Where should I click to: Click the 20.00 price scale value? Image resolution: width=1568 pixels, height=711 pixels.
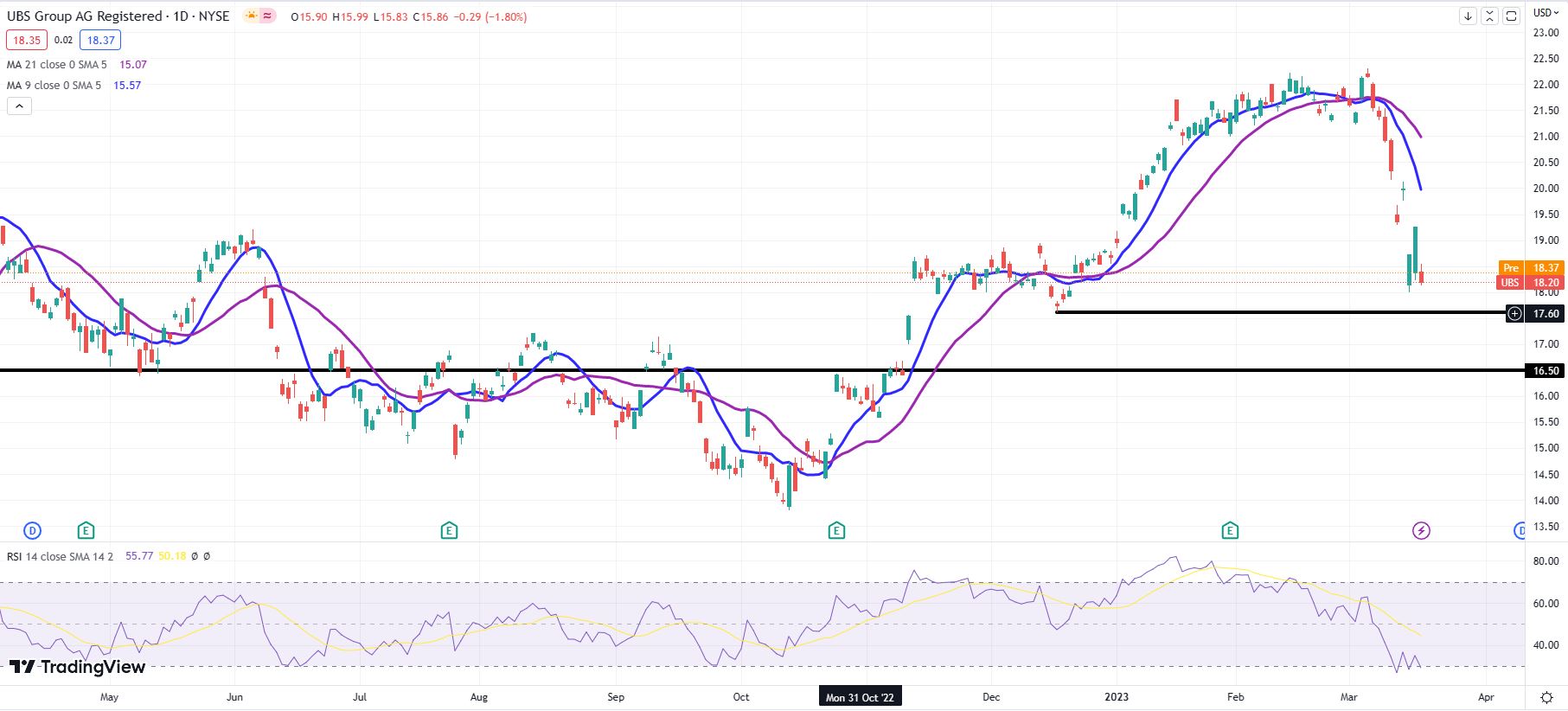coord(1546,189)
